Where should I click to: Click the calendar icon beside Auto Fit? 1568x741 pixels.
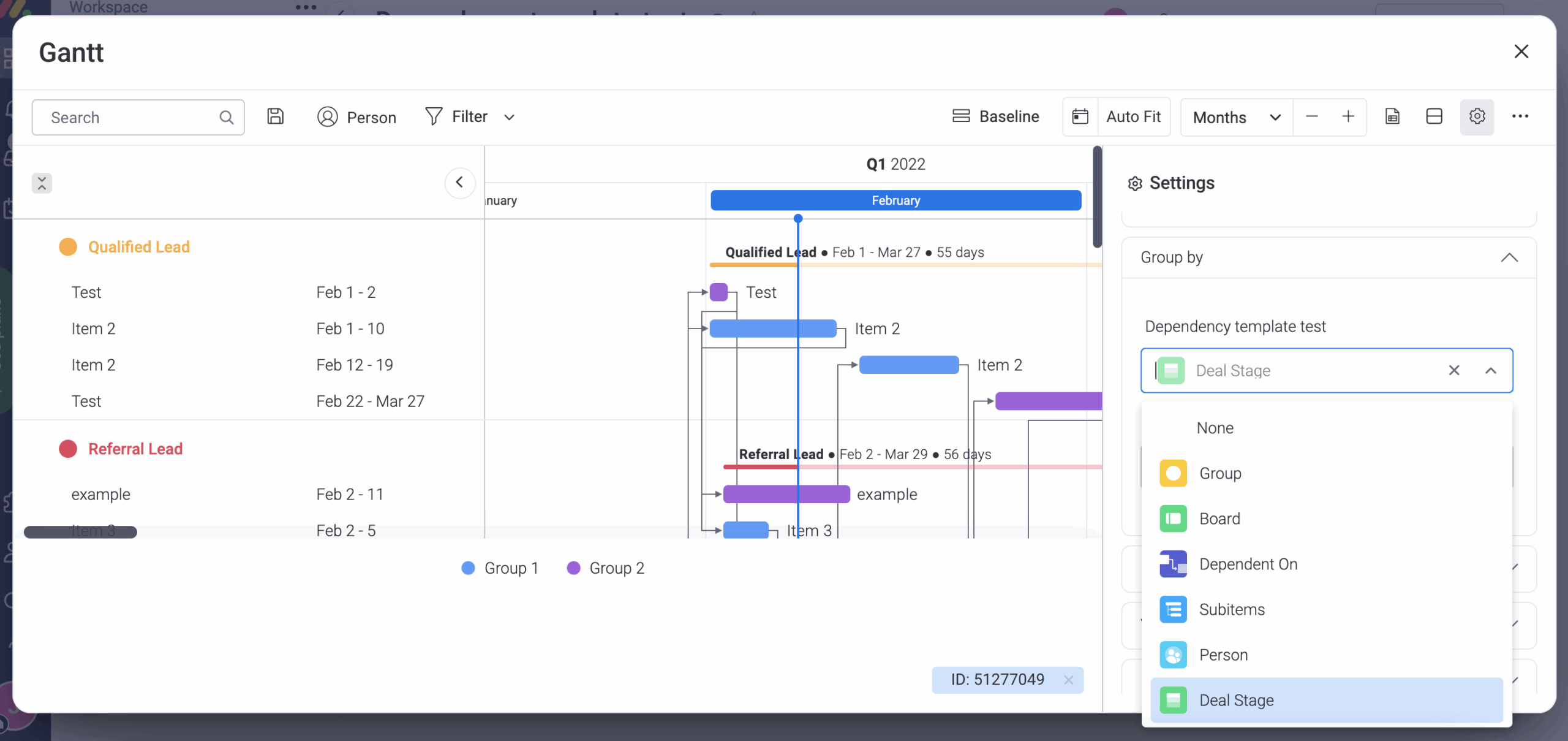1080,116
